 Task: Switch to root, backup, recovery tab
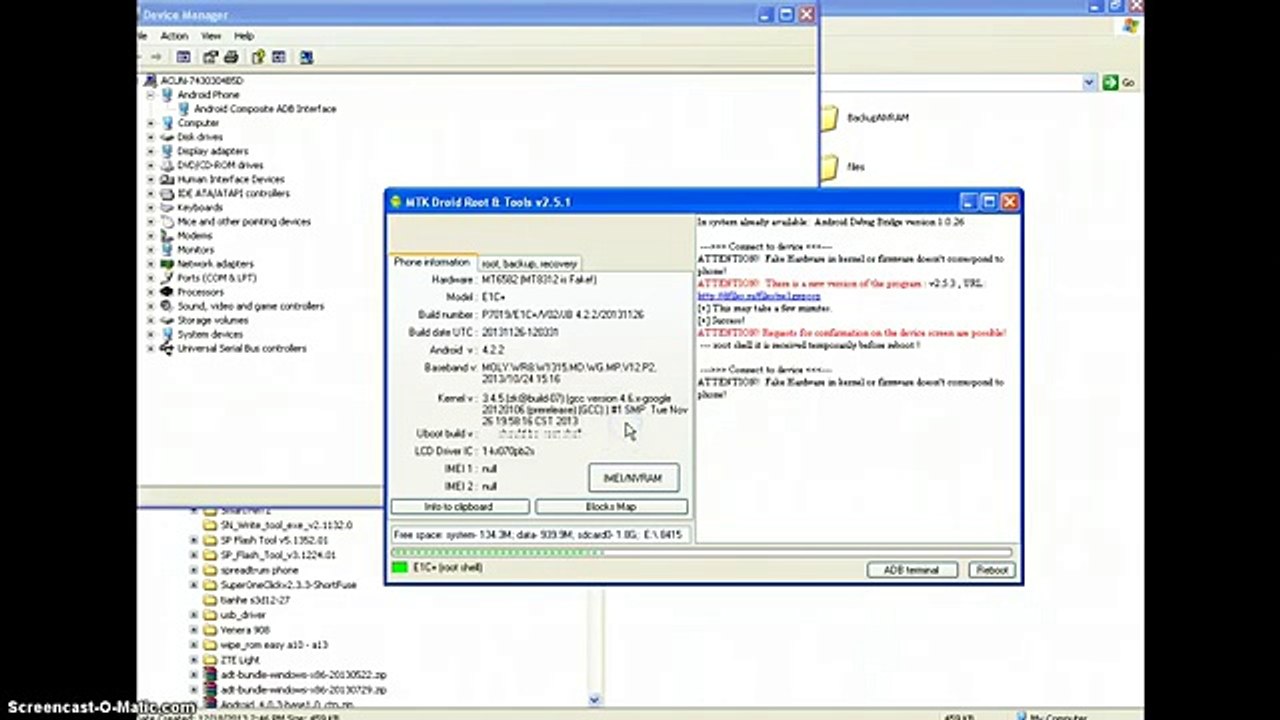tap(529, 263)
